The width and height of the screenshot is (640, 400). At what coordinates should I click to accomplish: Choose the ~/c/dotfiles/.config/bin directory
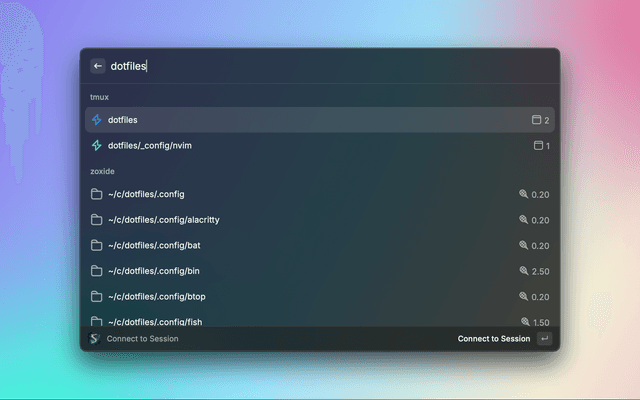(x=300, y=271)
